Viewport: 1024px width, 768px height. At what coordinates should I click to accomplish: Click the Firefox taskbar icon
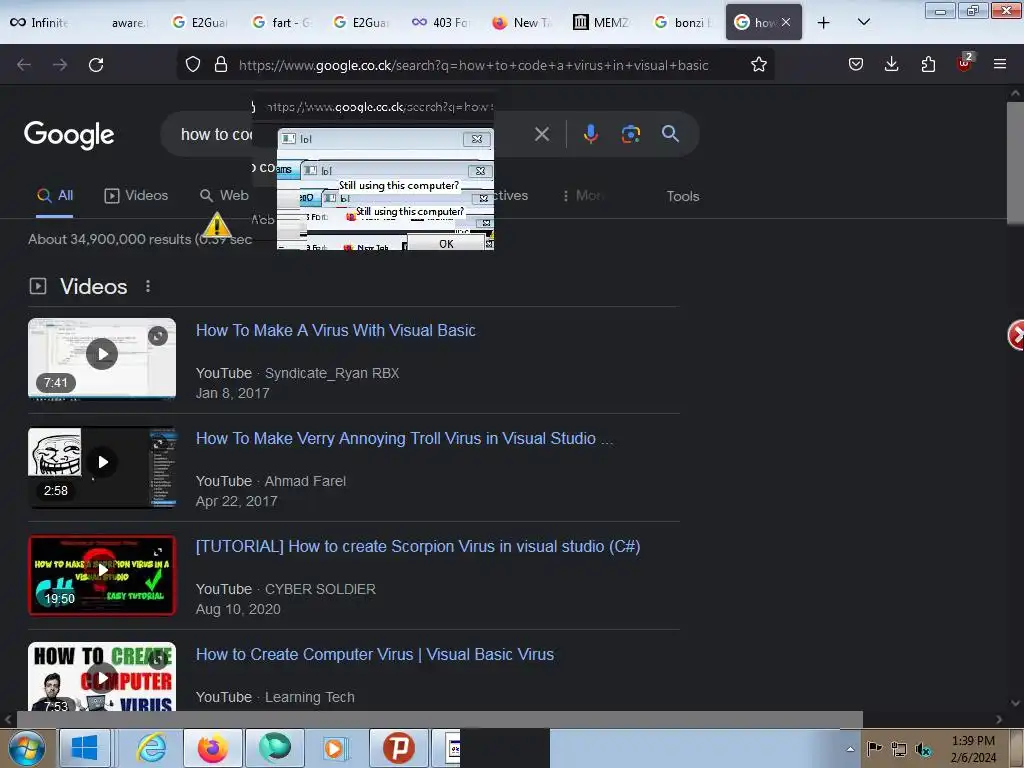coord(212,748)
